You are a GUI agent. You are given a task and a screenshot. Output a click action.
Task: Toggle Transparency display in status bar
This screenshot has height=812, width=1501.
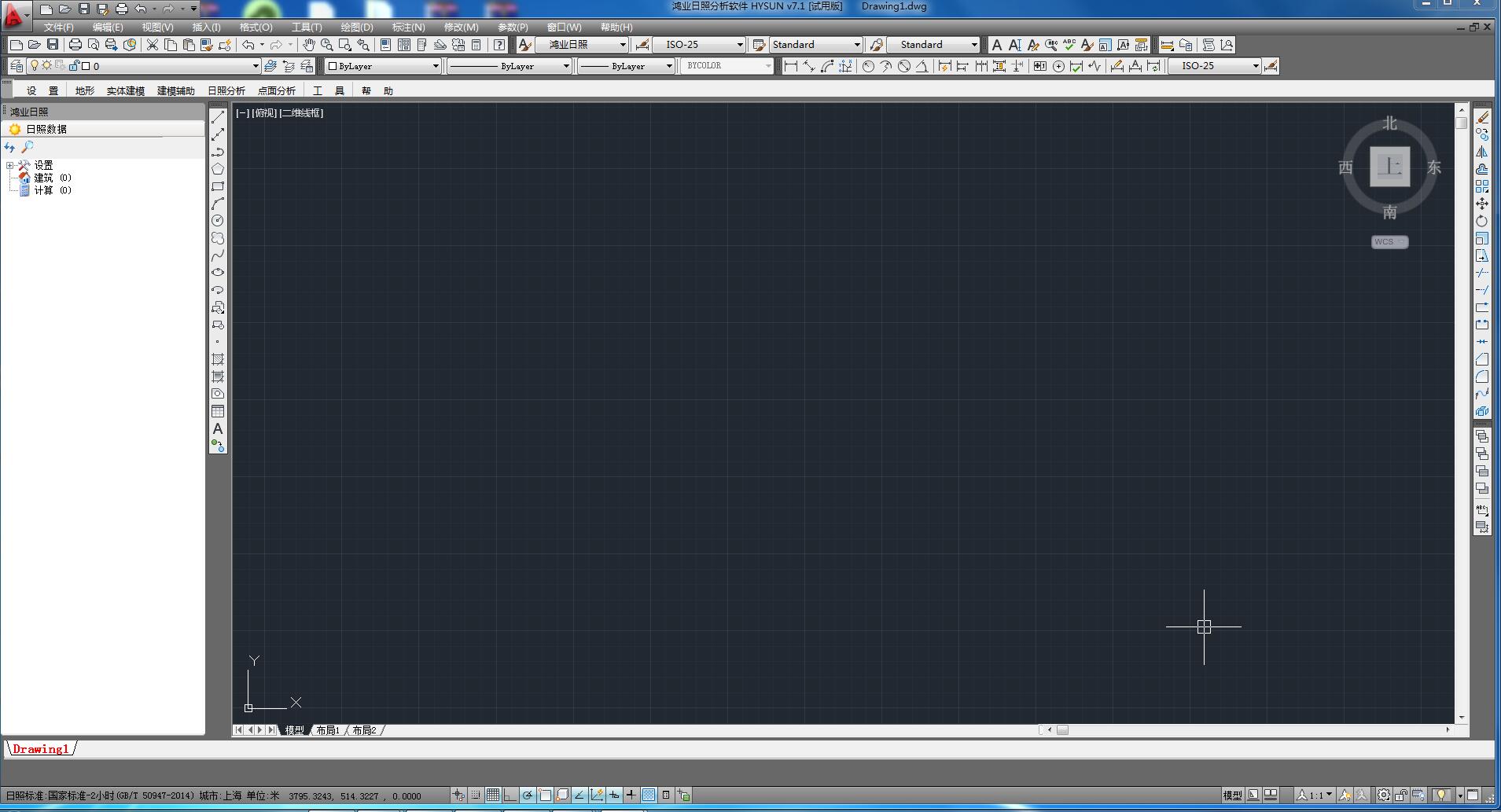pyautogui.click(x=649, y=795)
